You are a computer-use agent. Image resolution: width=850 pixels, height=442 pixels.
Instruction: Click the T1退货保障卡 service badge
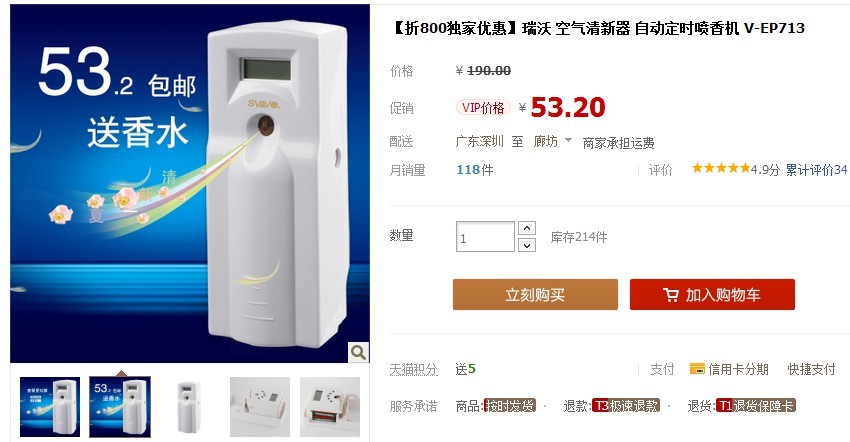(x=756, y=406)
